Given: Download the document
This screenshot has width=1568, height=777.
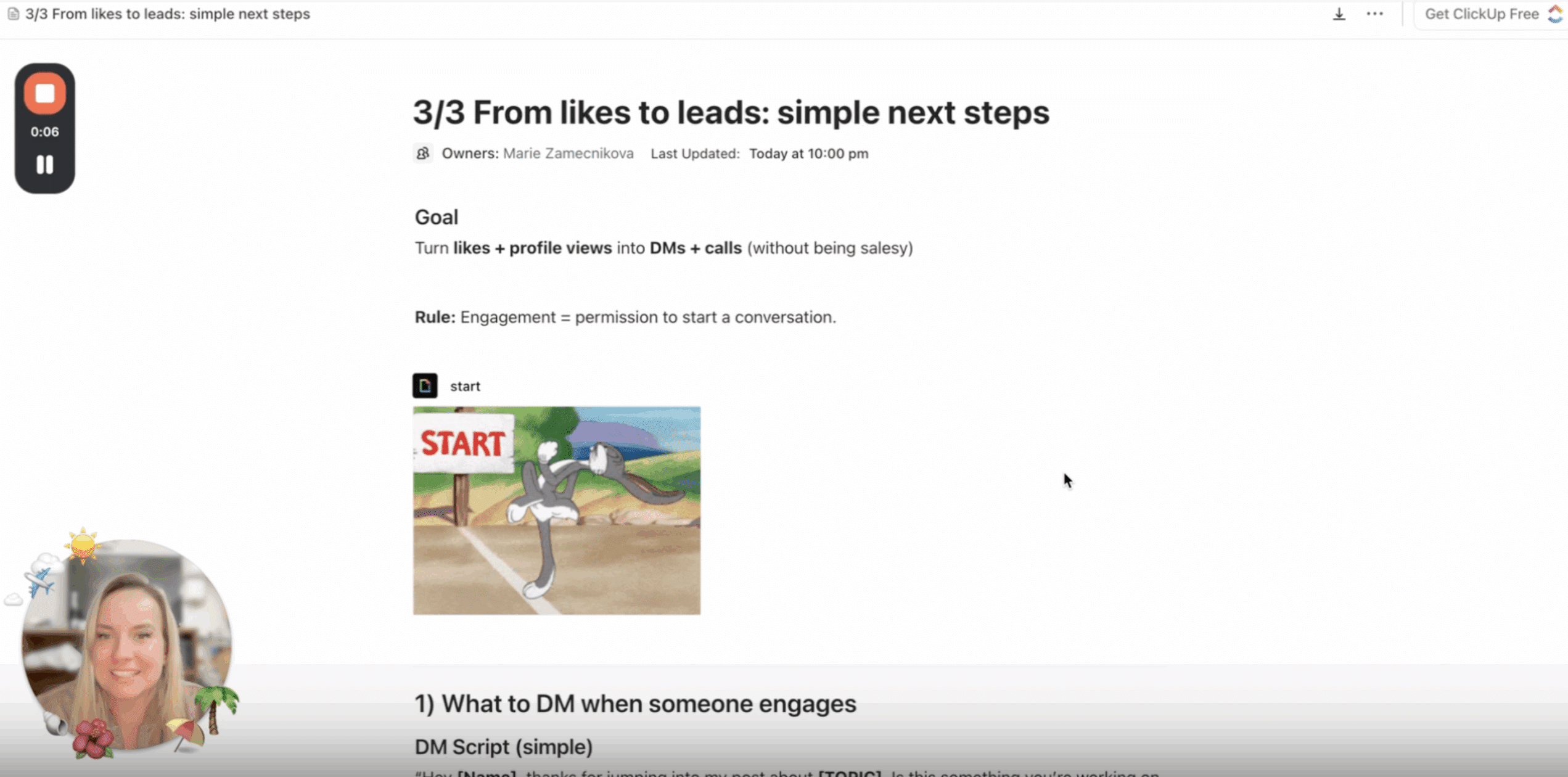Looking at the screenshot, I should point(1339,14).
